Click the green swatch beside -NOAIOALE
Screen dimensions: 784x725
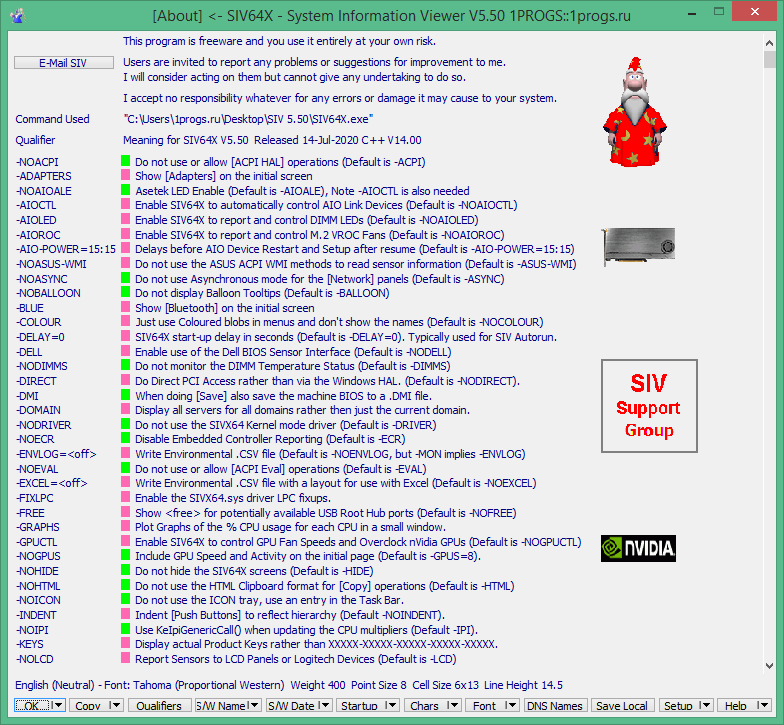click(x=126, y=190)
